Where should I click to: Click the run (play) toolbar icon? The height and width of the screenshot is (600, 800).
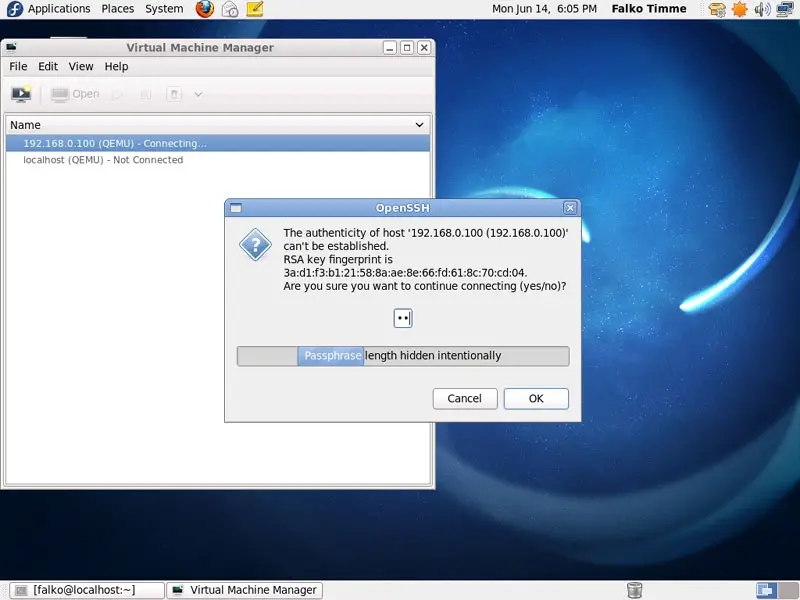[117, 94]
